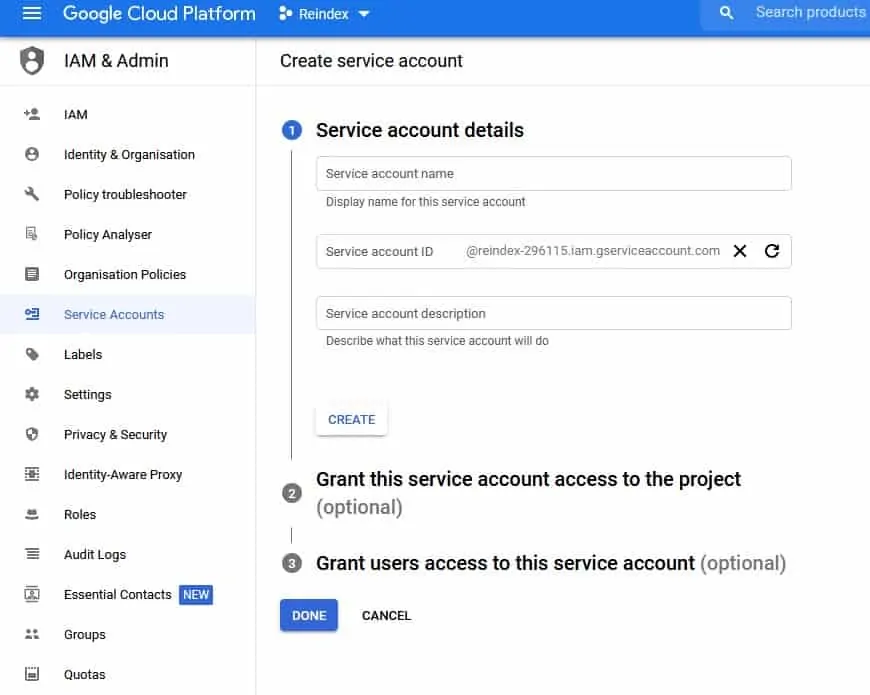Open Identity & Organisation page
The height and width of the screenshot is (695, 870).
pos(128,154)
